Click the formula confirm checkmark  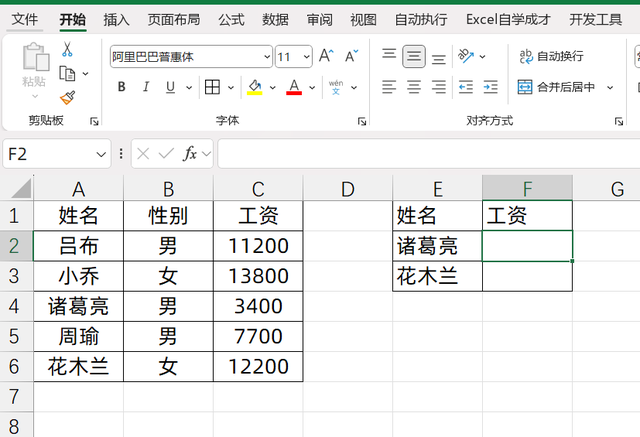(166, 154)
